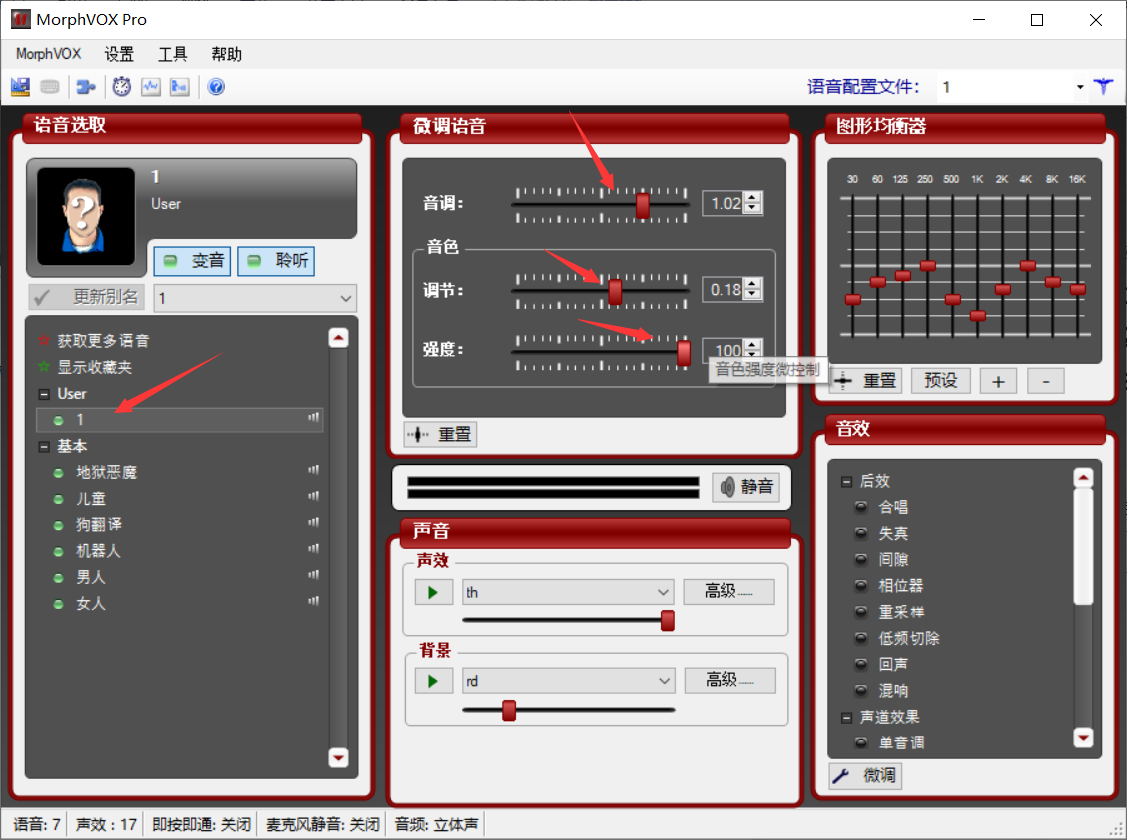Click the plug device toolbar icon

coord(86,87)
